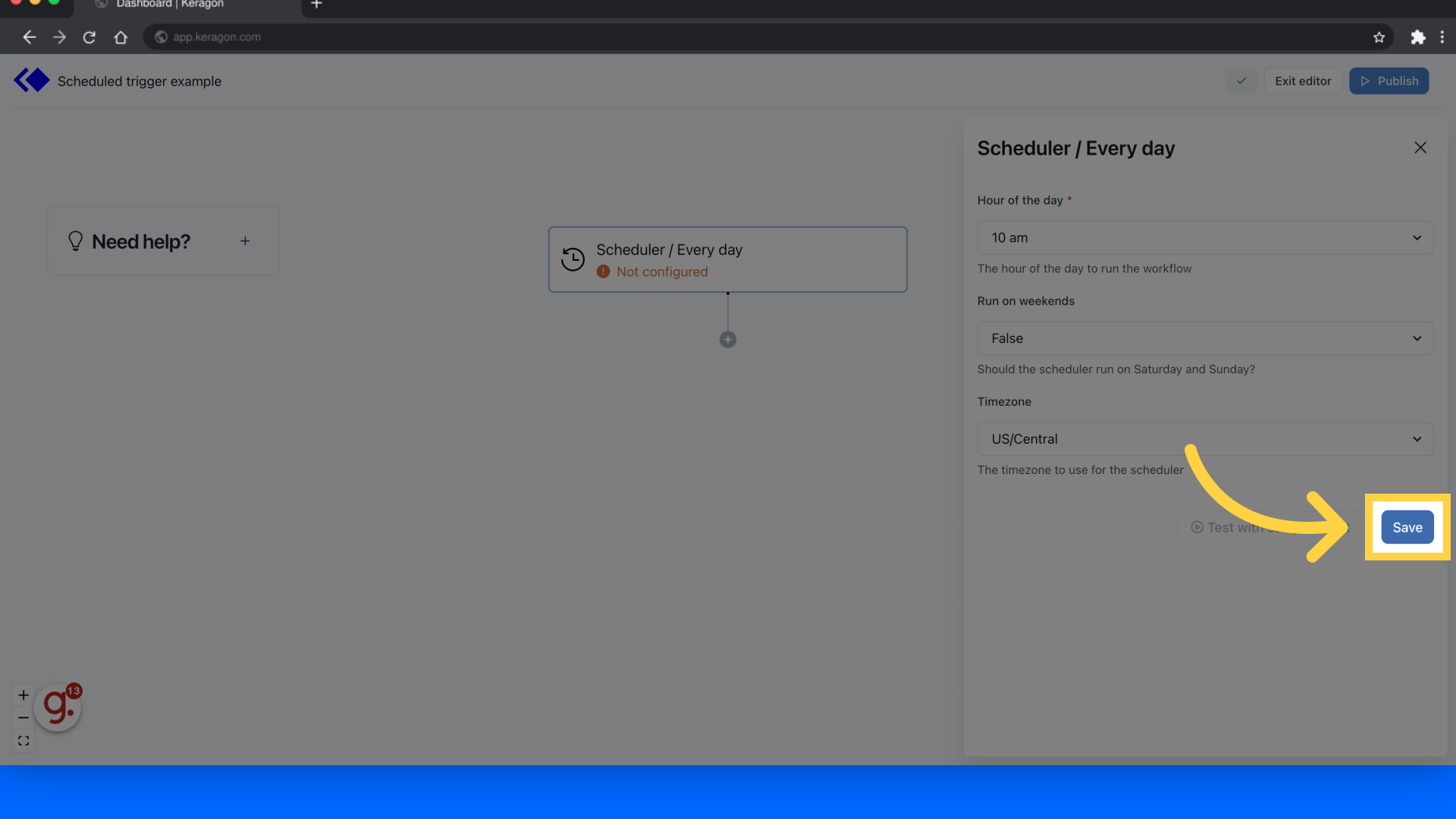Click the warning icon next to Not configured
Image resolution: width=1456 pixels, height=819 pixels.
point(603,271)
